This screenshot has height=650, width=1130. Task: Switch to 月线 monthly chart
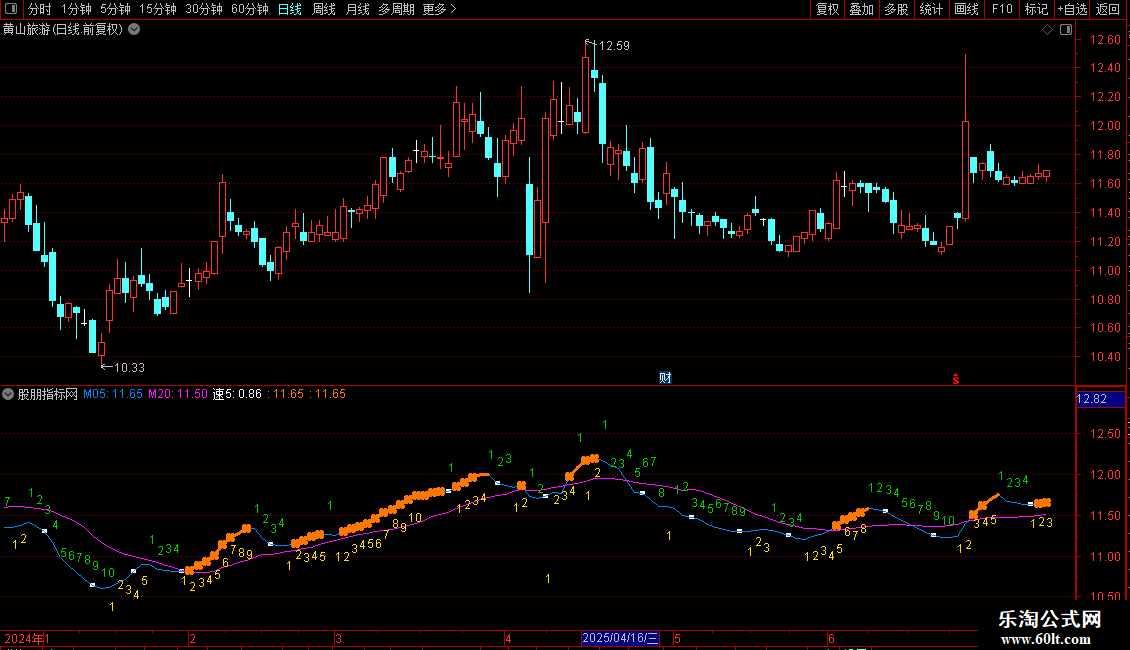pos(357,9)
